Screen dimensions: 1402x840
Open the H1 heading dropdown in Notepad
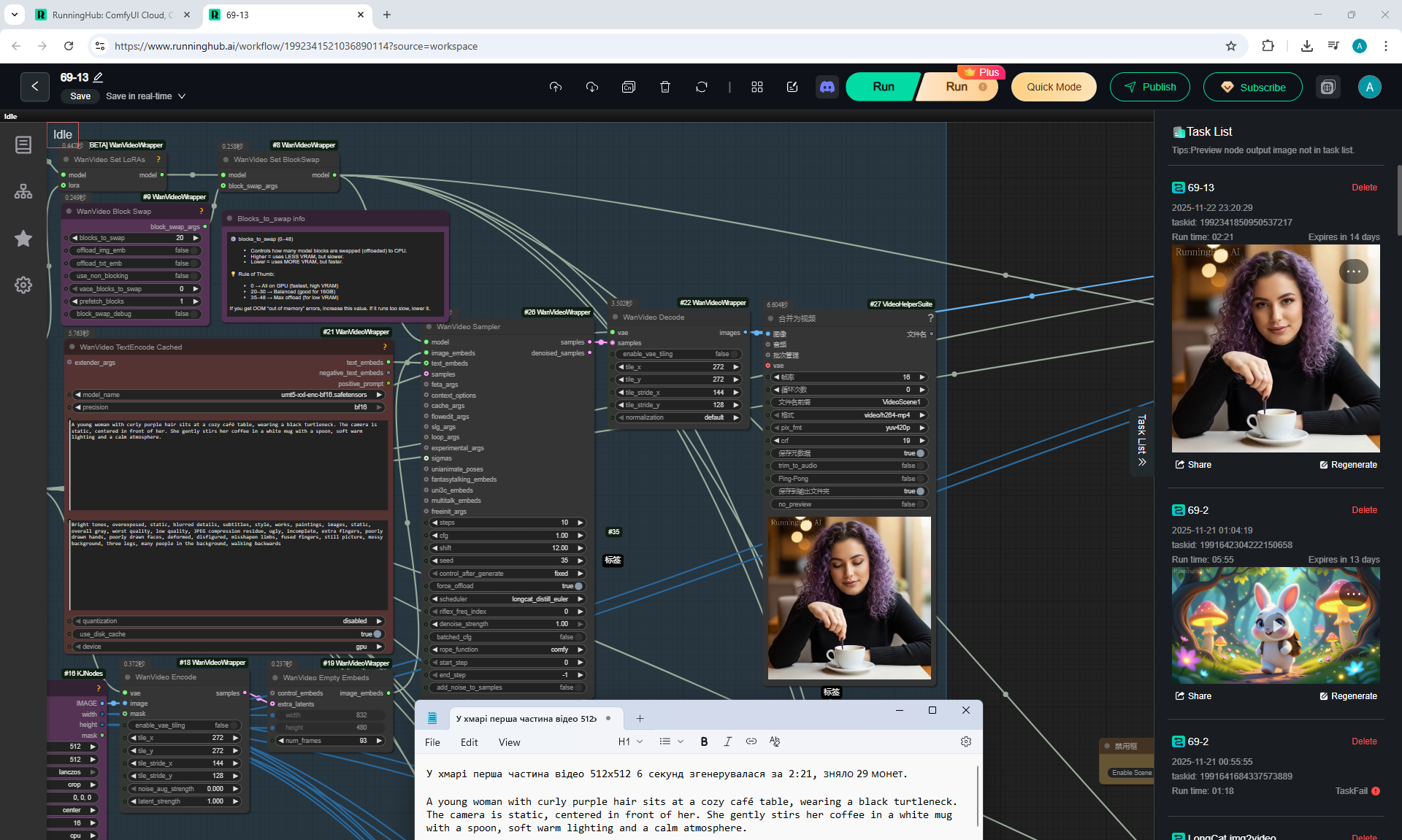(x=631, y=741)
